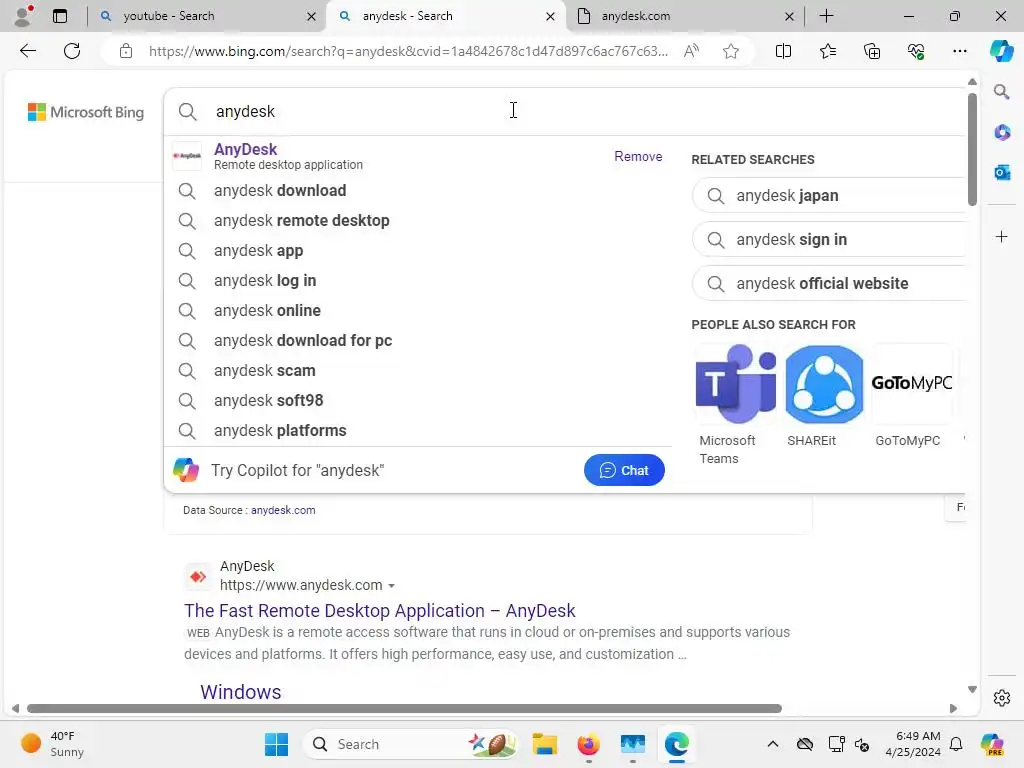Add a sidebar app with plus icon

pos(1002,236)
